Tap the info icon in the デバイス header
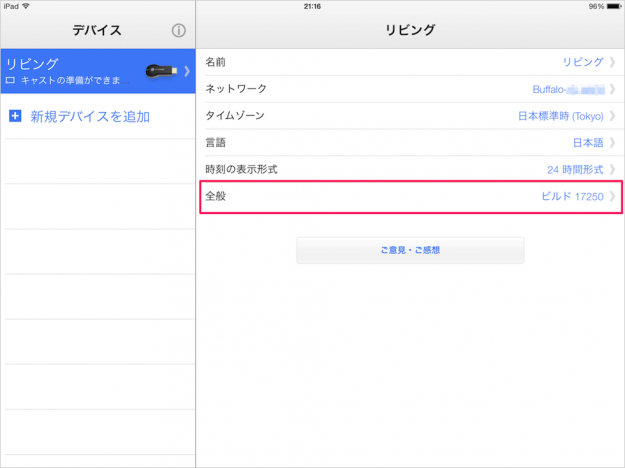Viewport: 625px width, 468px height. click(x=179, y=31)
